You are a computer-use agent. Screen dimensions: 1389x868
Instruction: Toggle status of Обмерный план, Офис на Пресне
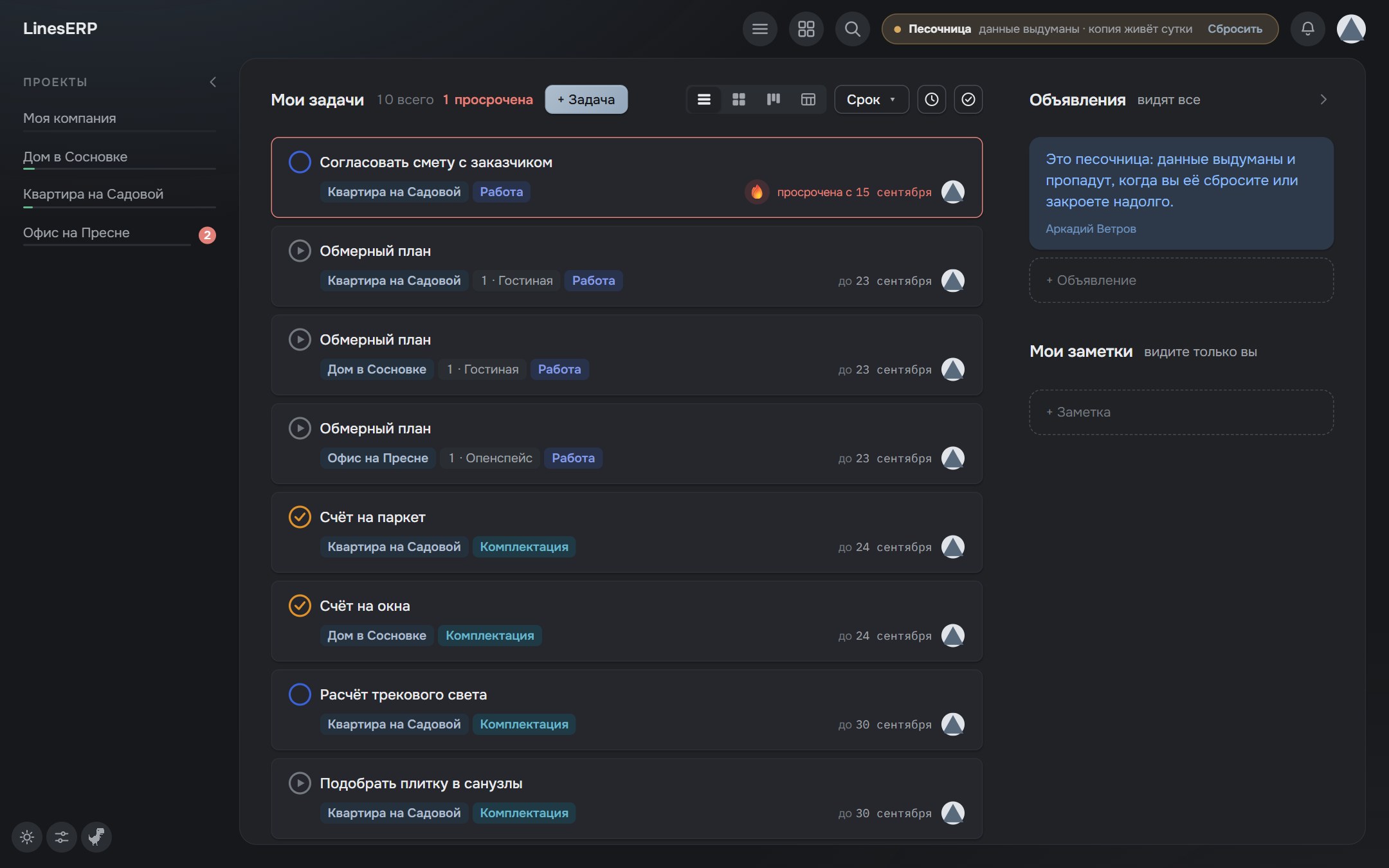click(x=300, y=428)
